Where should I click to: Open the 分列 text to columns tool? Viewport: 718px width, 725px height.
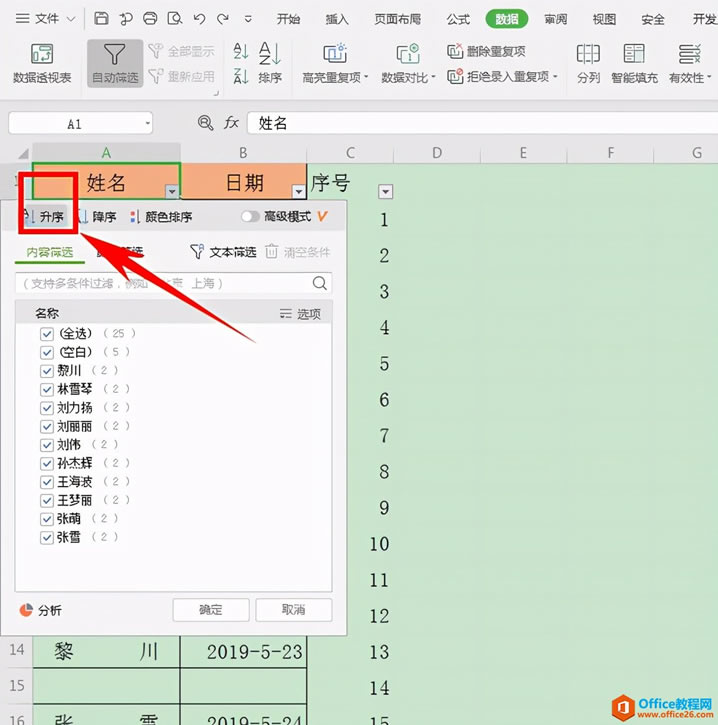coord(588,64)
